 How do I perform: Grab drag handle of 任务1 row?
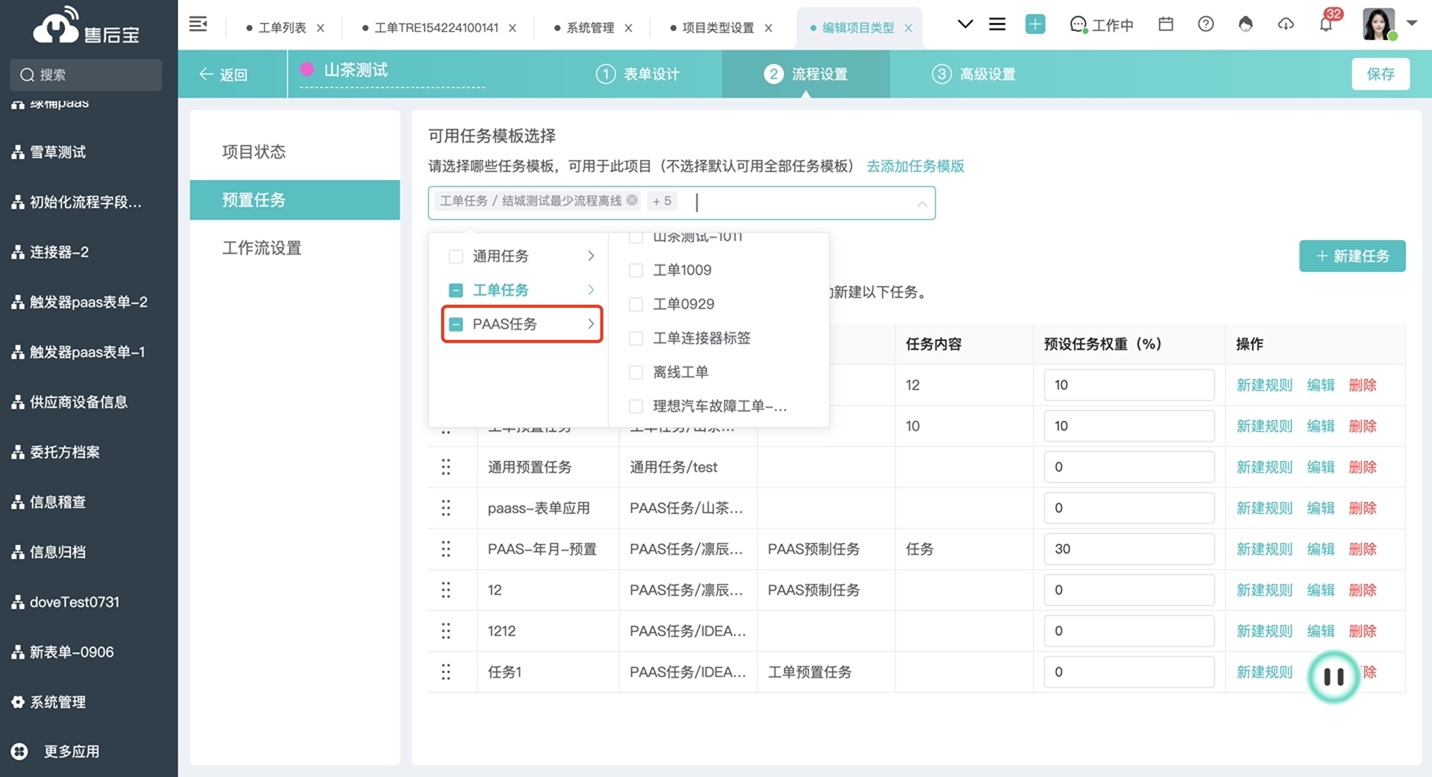click(x=446, y=672)
